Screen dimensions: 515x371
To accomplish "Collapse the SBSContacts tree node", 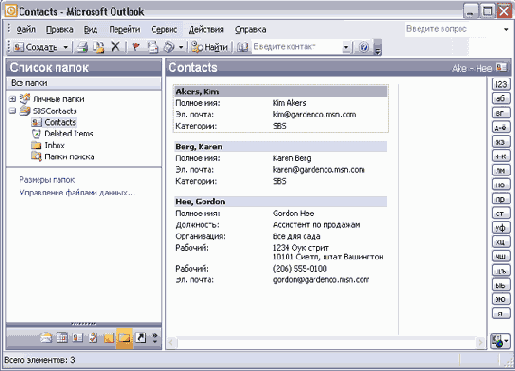I will point(12,111).
